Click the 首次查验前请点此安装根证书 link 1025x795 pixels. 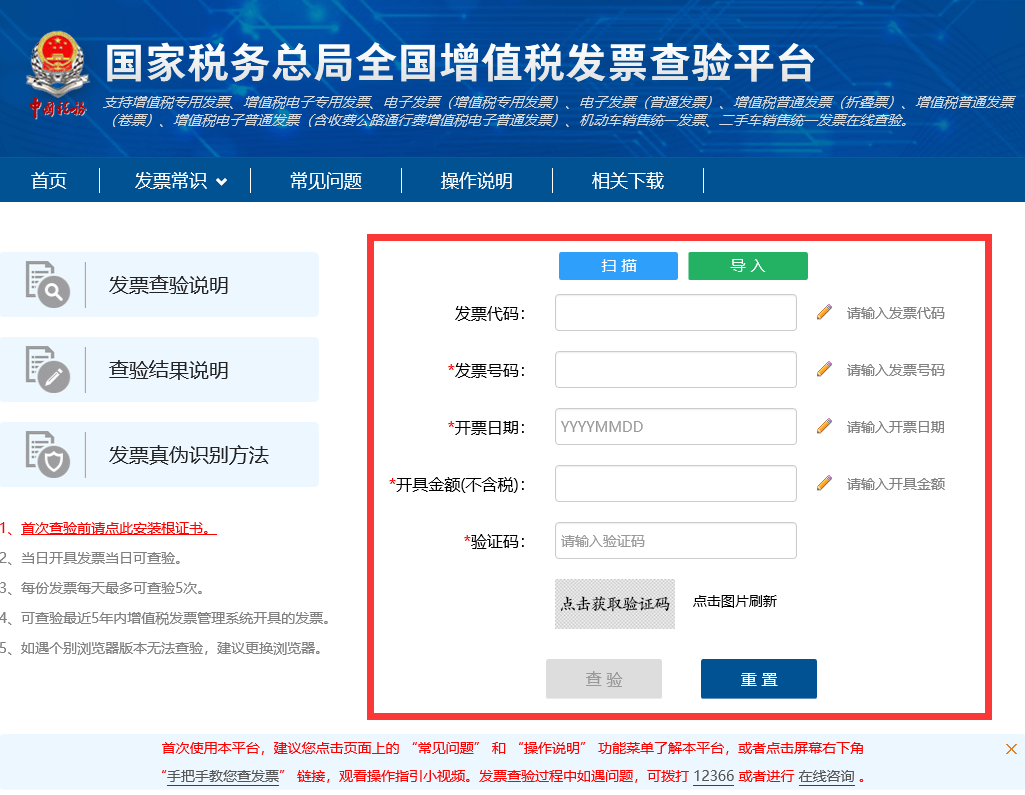[x=118, y=528]
